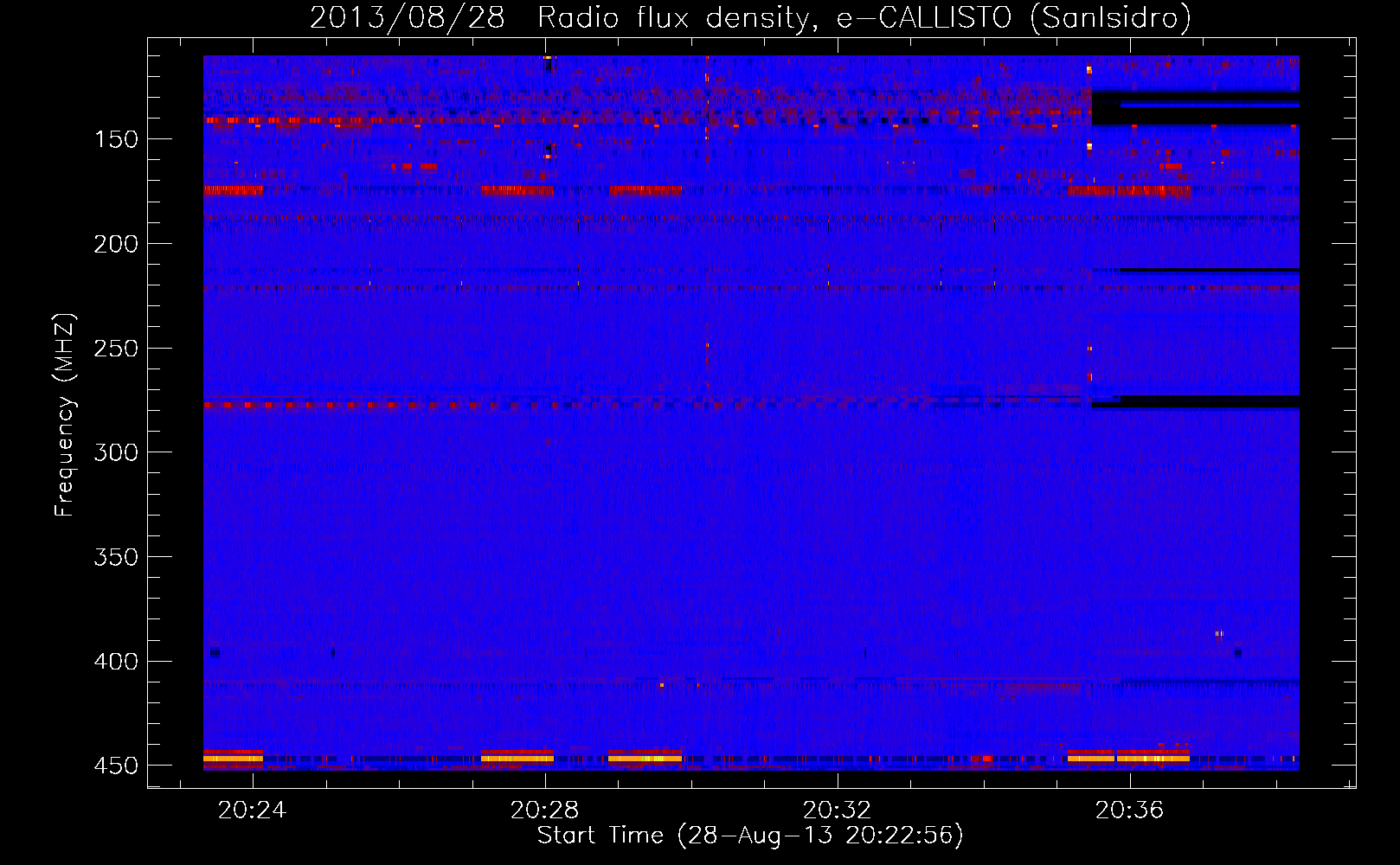Click the 20:28 time tick label
Screen dimensions: 1400x865
point(544,811)
